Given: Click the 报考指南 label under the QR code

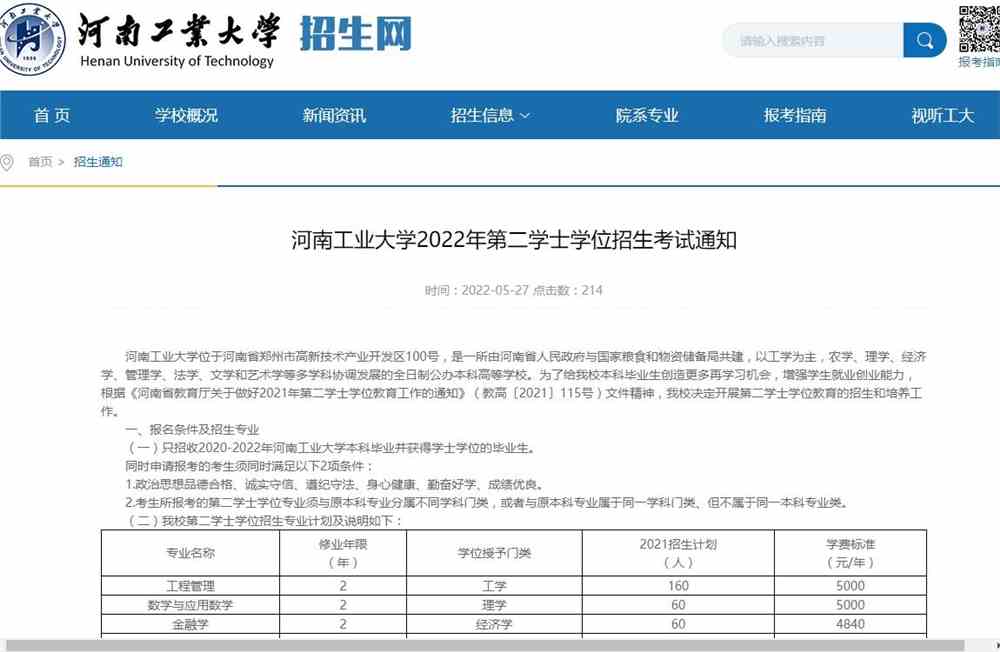Looking at the screenshot, I should coord(980,62).
